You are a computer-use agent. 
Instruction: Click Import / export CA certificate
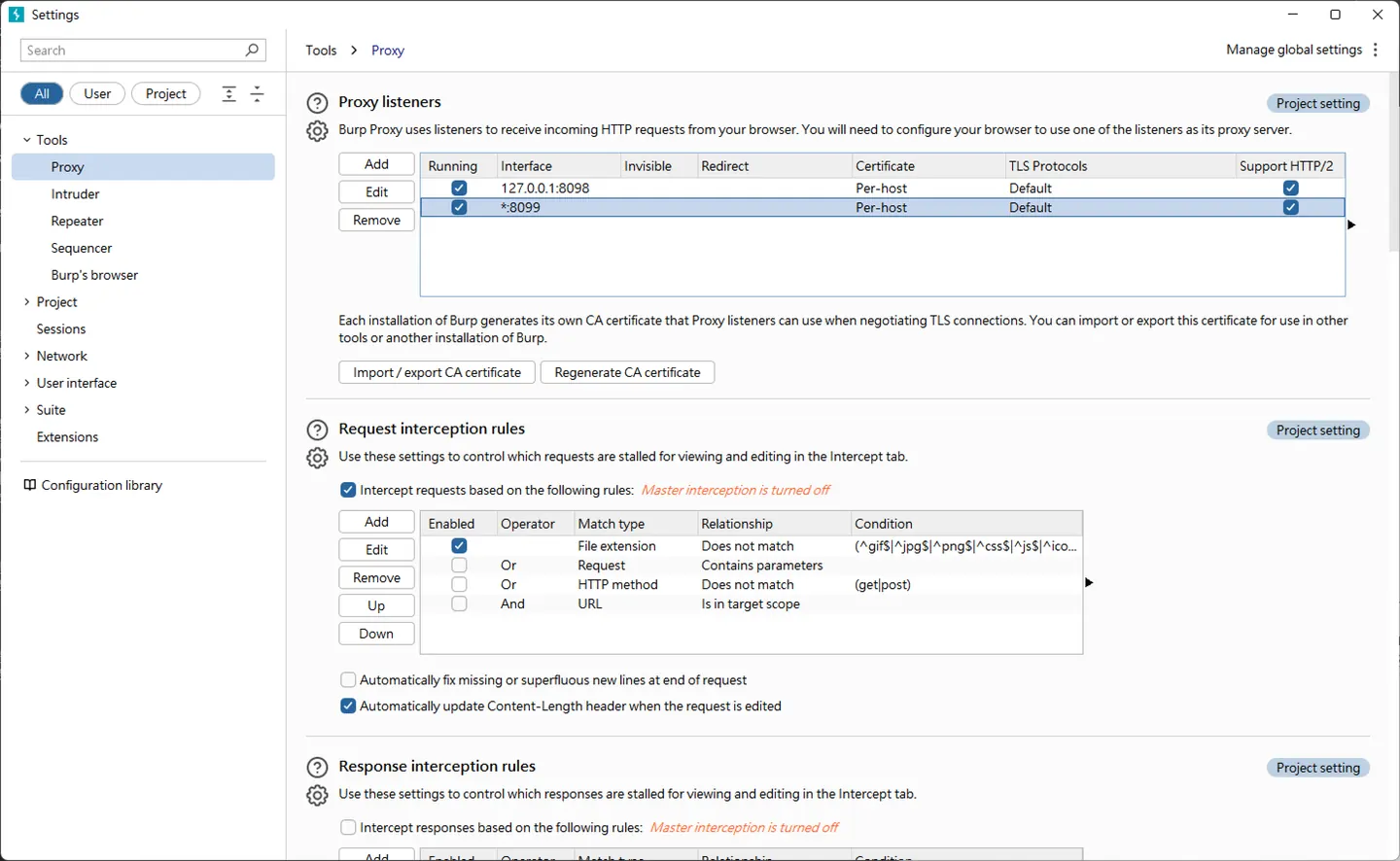pos(437,372)
